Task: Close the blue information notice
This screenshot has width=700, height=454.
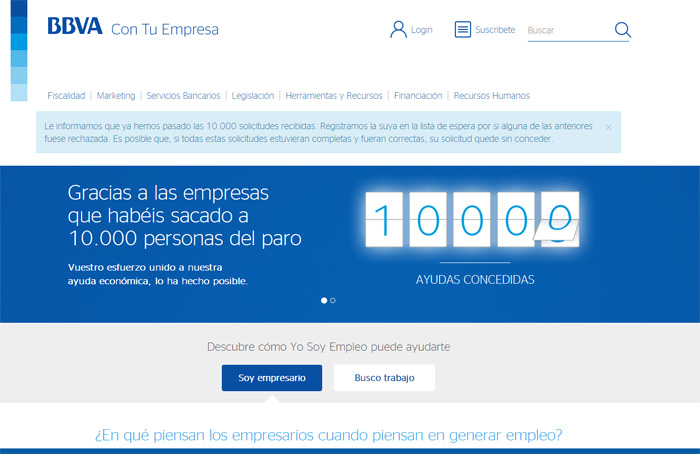Action: pos(608,127)
